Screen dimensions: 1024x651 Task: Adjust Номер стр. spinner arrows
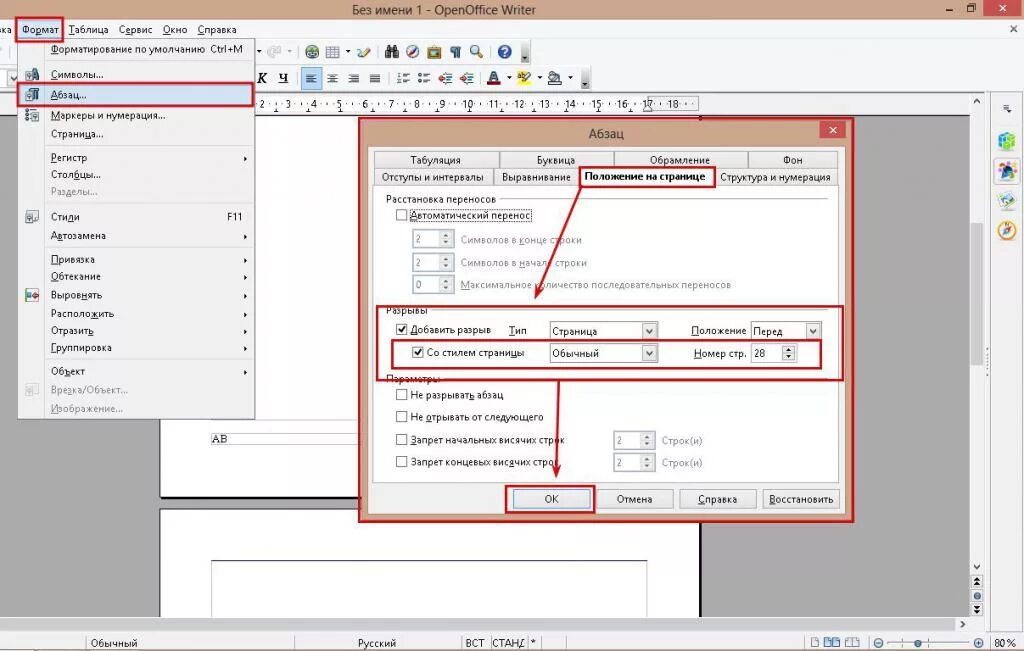789,353
